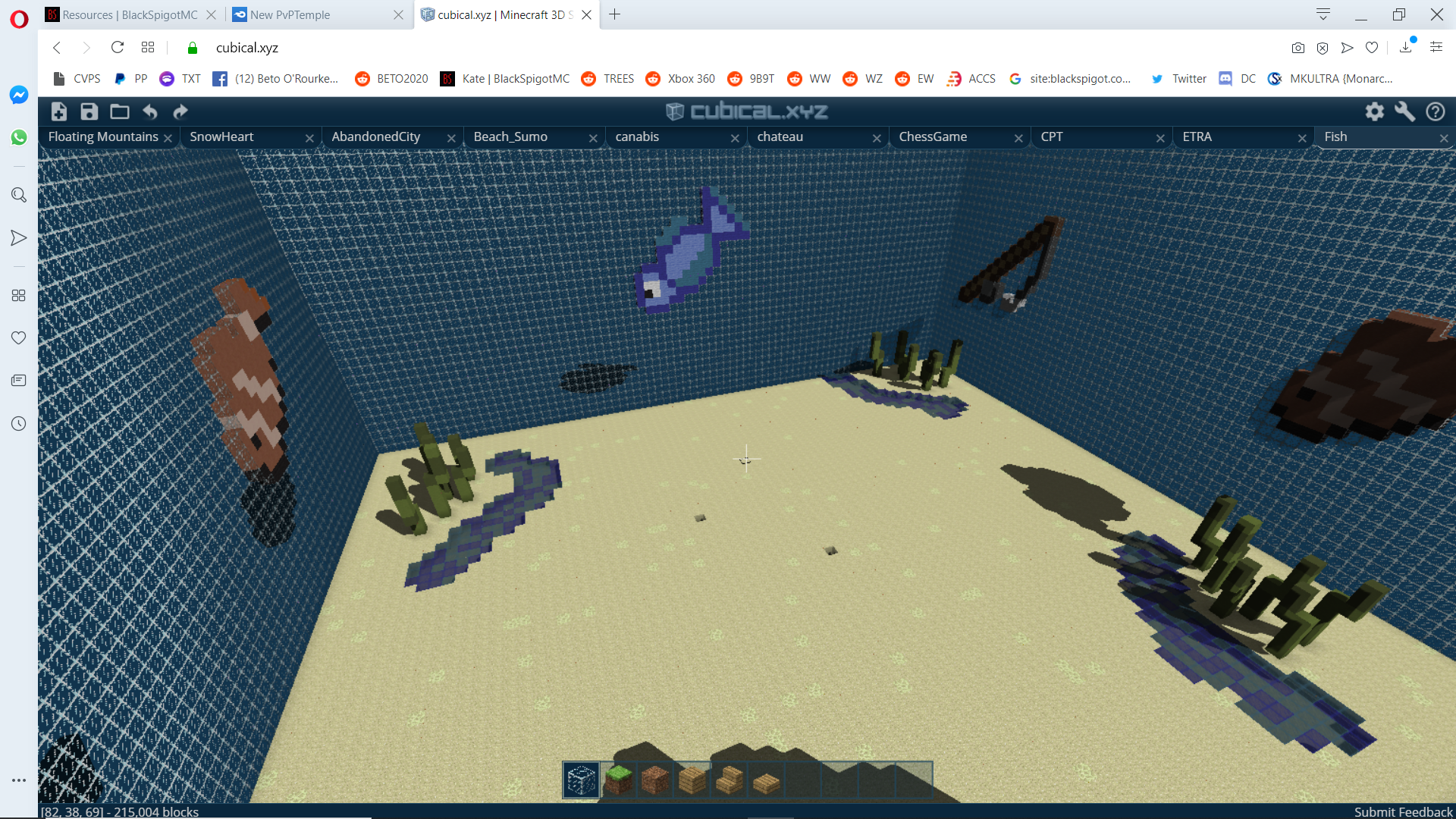The width and height of the screenshot is (1456, 819).
Task: Switch to New PvPTemple browser tab
Action: pos(317,15)
